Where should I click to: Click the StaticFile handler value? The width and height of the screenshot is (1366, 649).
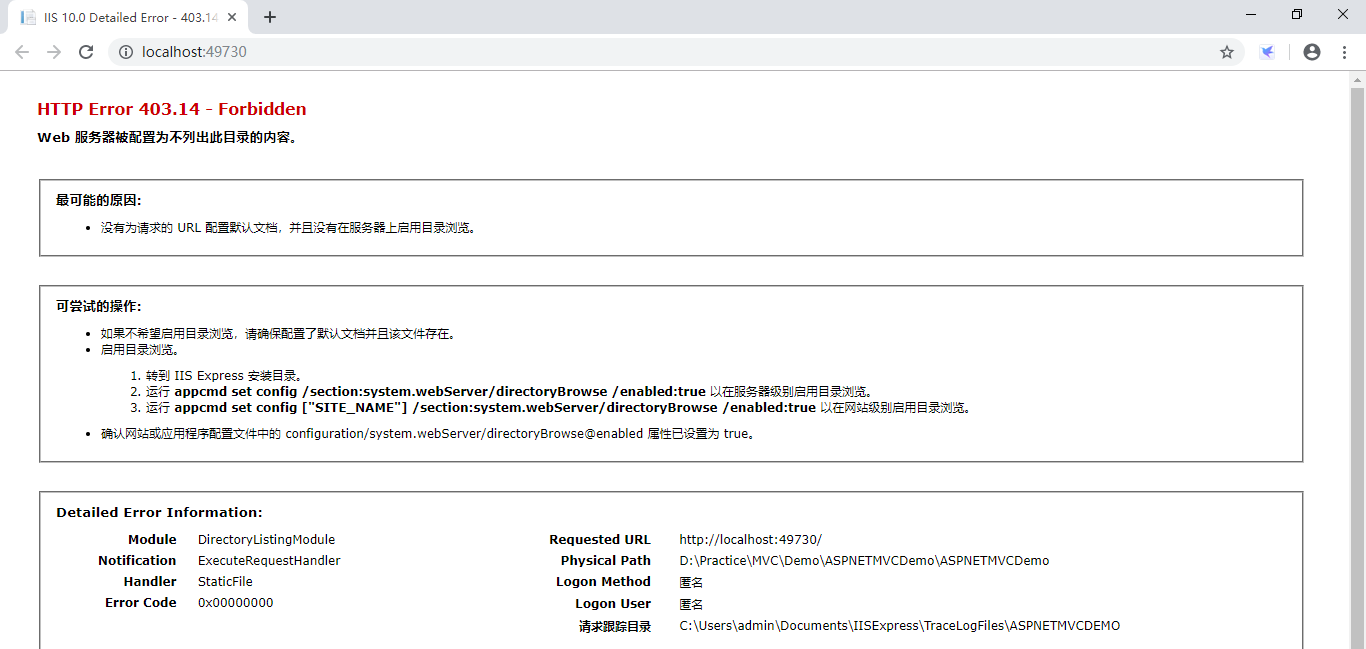click(225, 581)
